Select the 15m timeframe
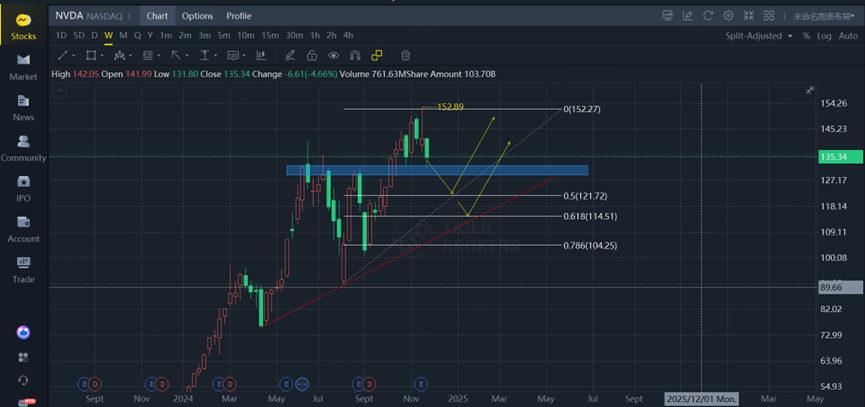 [270, 36]
